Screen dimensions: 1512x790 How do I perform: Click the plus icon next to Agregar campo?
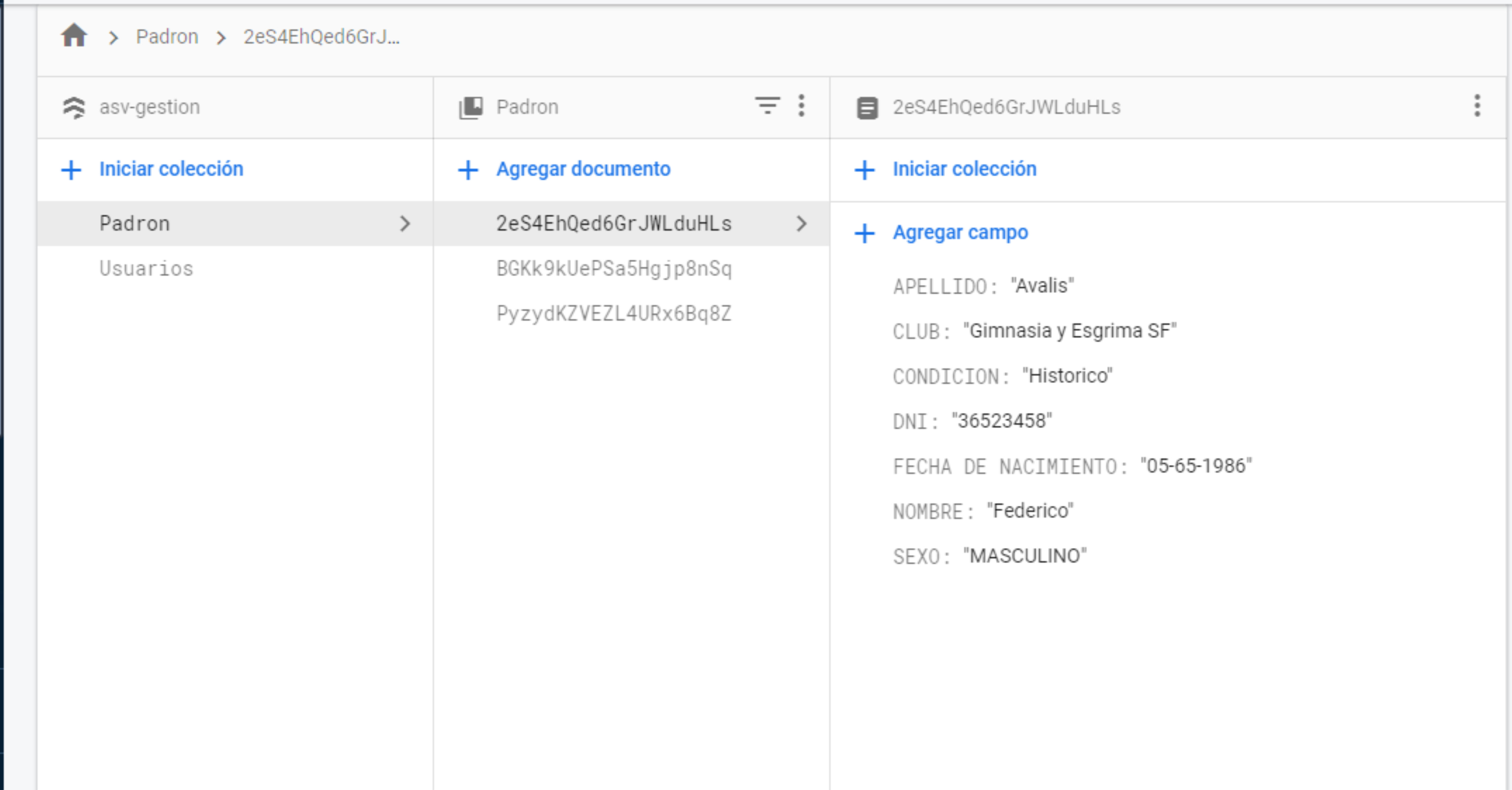coord(865,234)
